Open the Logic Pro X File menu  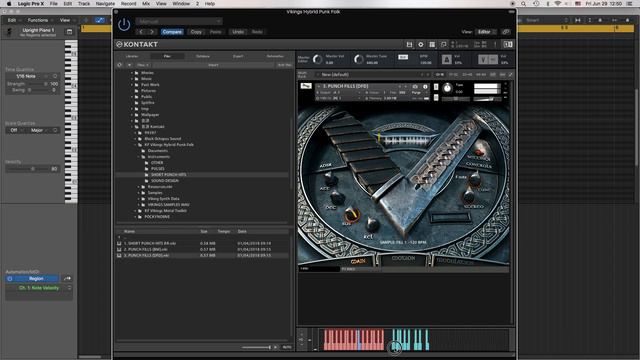53,4
